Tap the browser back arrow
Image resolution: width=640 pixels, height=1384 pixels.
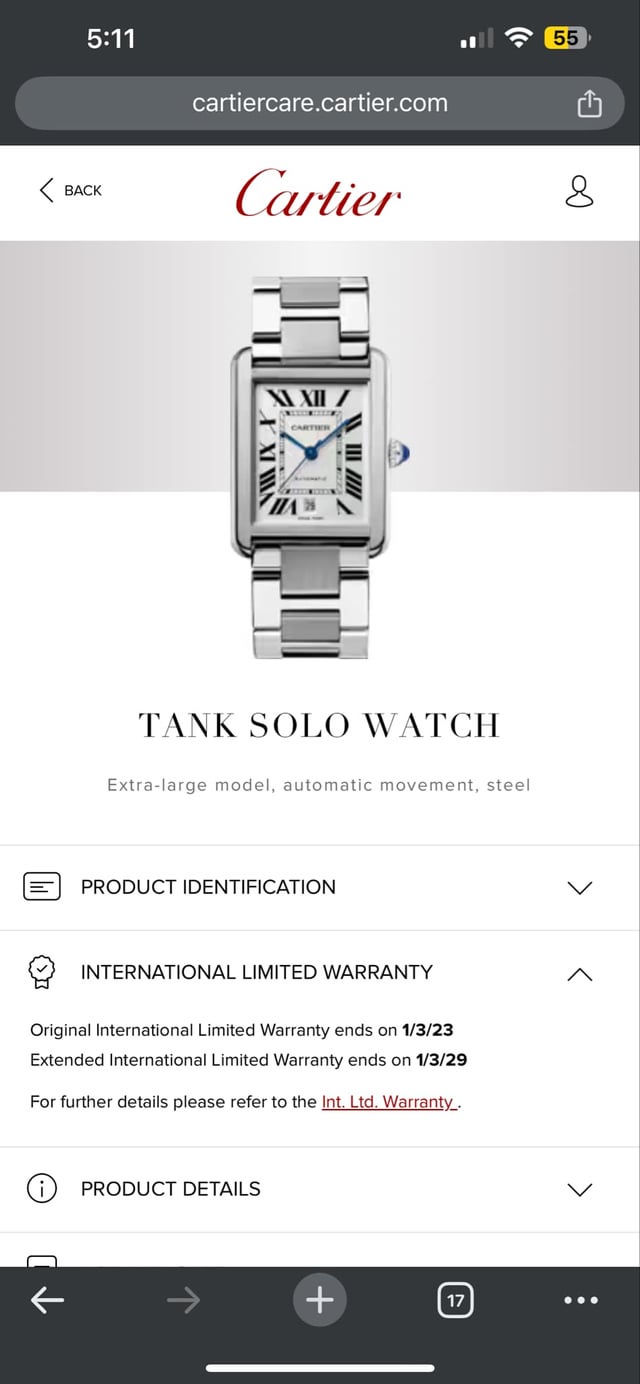(x=47, y=1300)
